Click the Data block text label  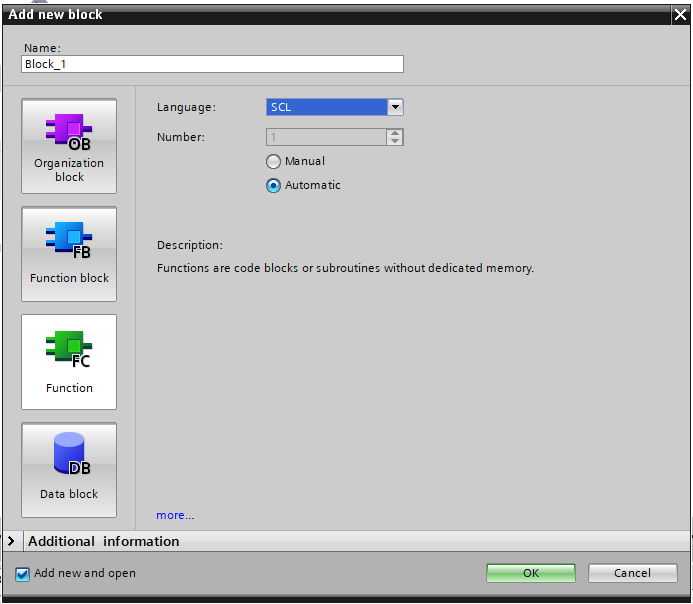69,494
